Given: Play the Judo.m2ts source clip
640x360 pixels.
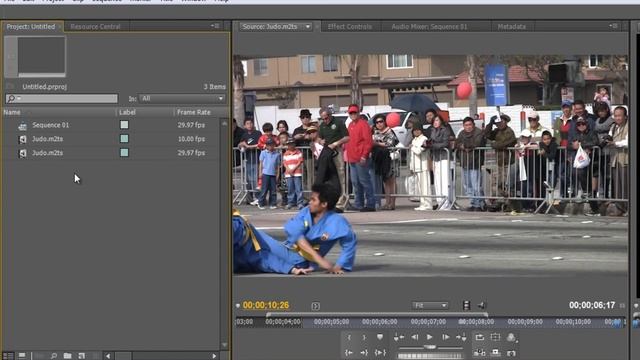Looking at the screenshot, I should (429, 337).
